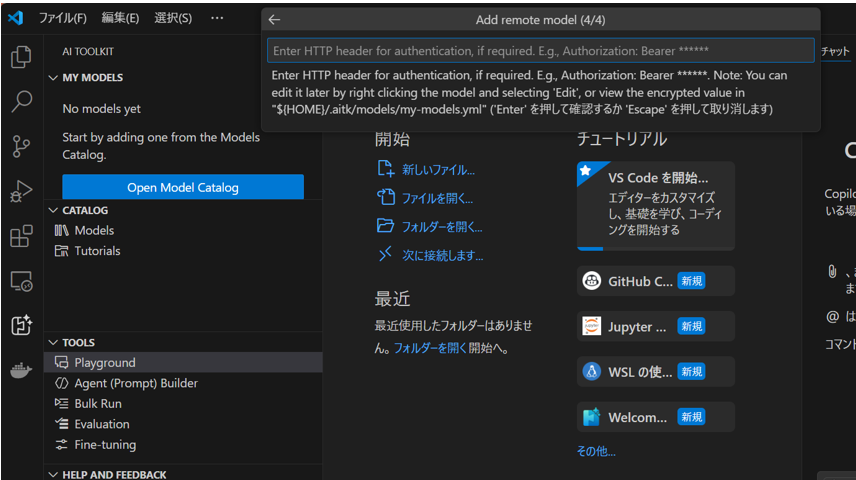Click the AI TOOLKIT panel title

88,51
